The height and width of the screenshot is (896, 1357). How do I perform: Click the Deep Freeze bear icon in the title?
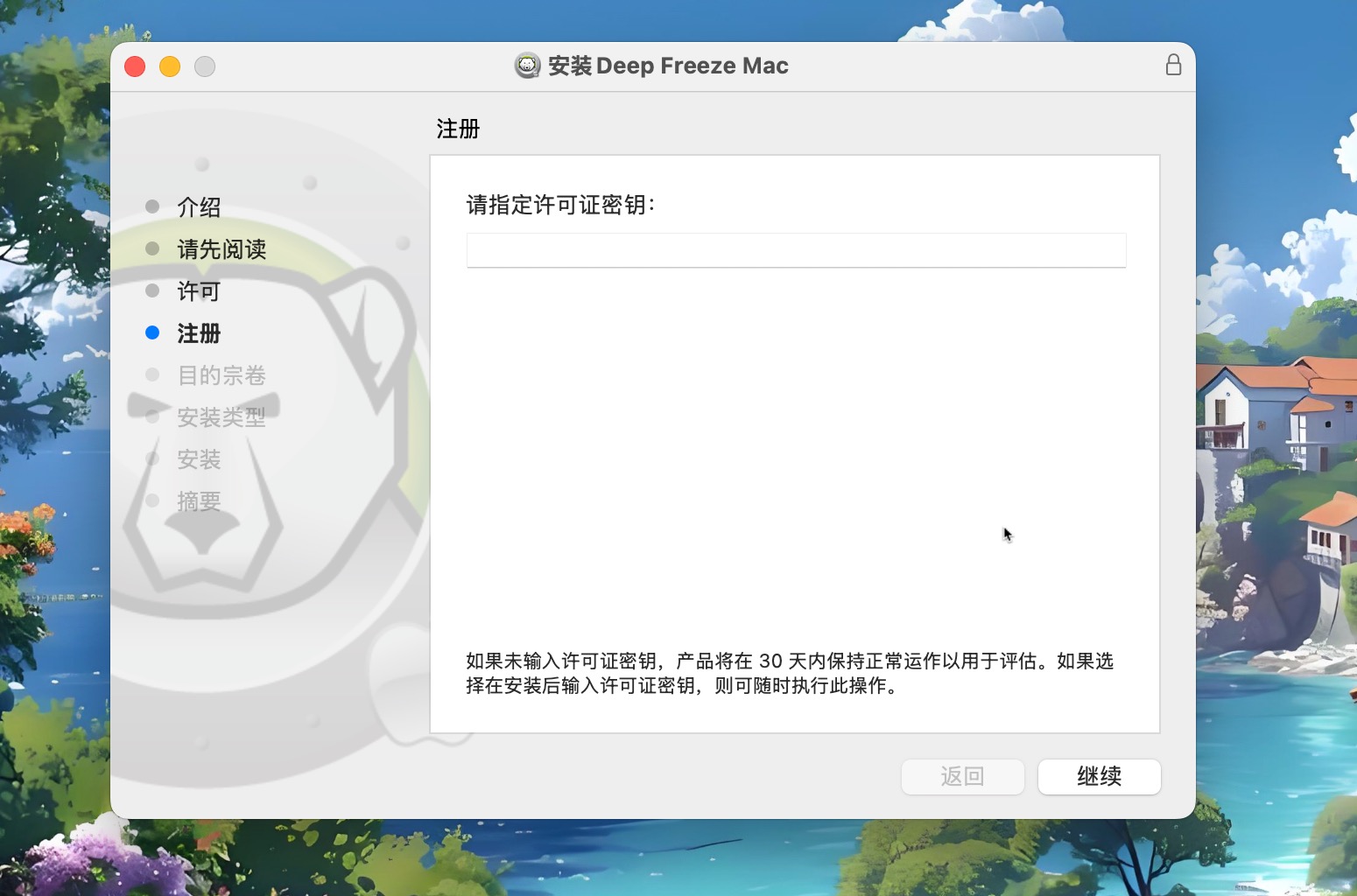coord(527,66)
